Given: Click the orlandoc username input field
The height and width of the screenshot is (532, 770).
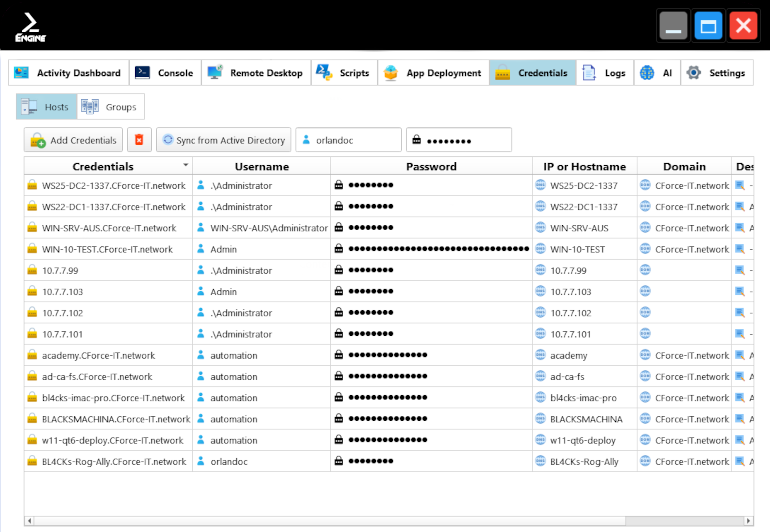Looking at the screenshot, I should point(350,141).
